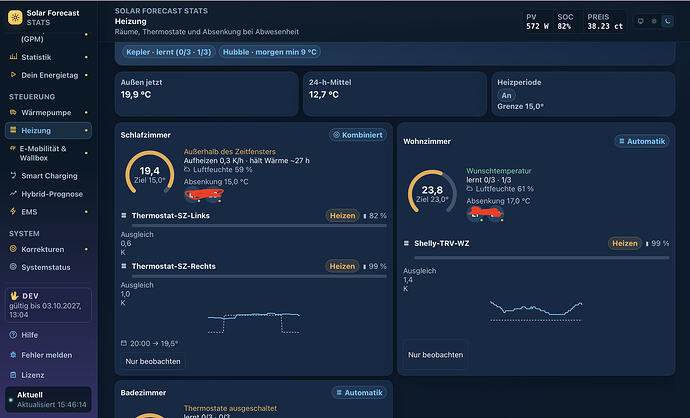
Task: Click the Wohnzimmer 23,8 temperature gauge
Action: [432, 193]
